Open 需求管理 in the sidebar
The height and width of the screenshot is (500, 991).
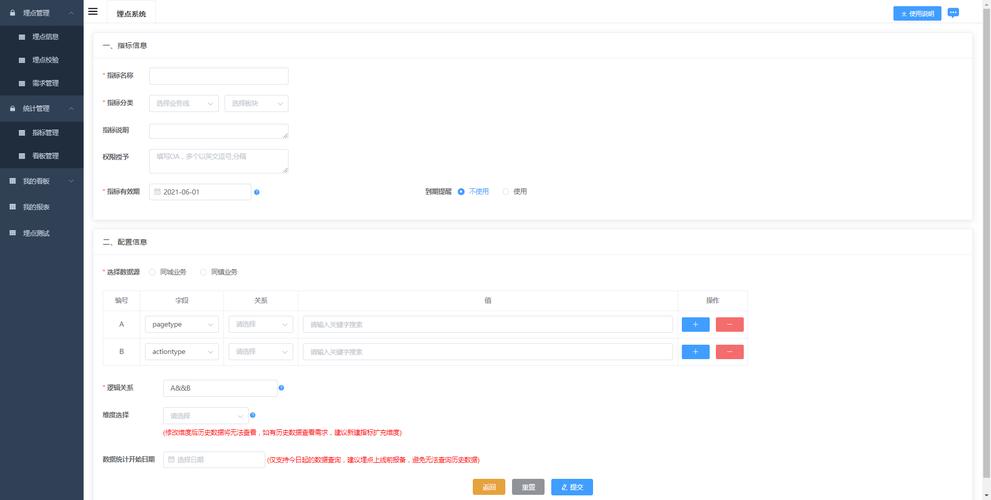pos(42,83)
